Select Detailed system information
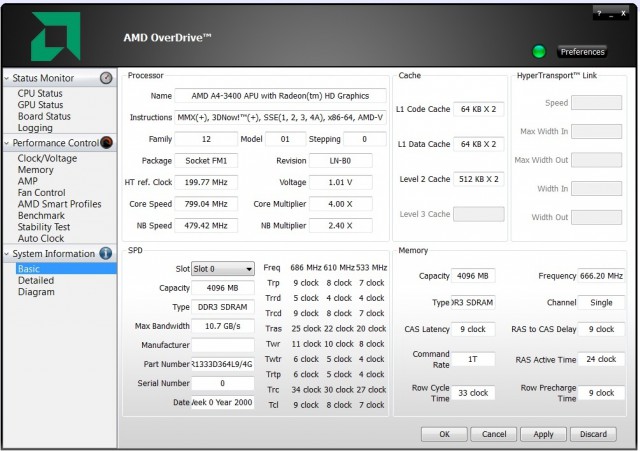Viewport: 640px width, 451px height. 36,280
